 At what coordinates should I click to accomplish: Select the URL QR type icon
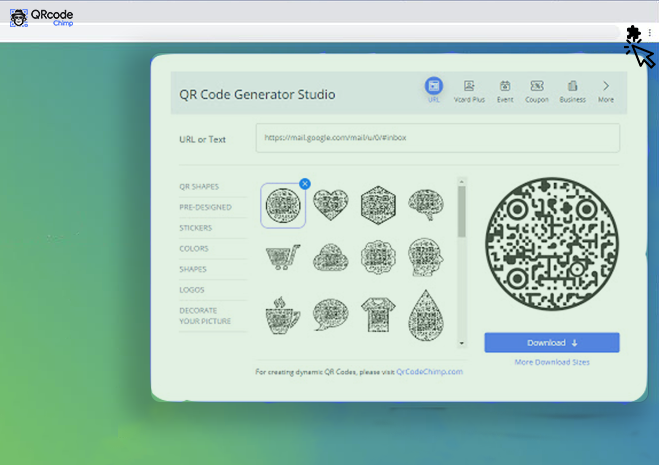pyautogui.click(x=434, y=88)
